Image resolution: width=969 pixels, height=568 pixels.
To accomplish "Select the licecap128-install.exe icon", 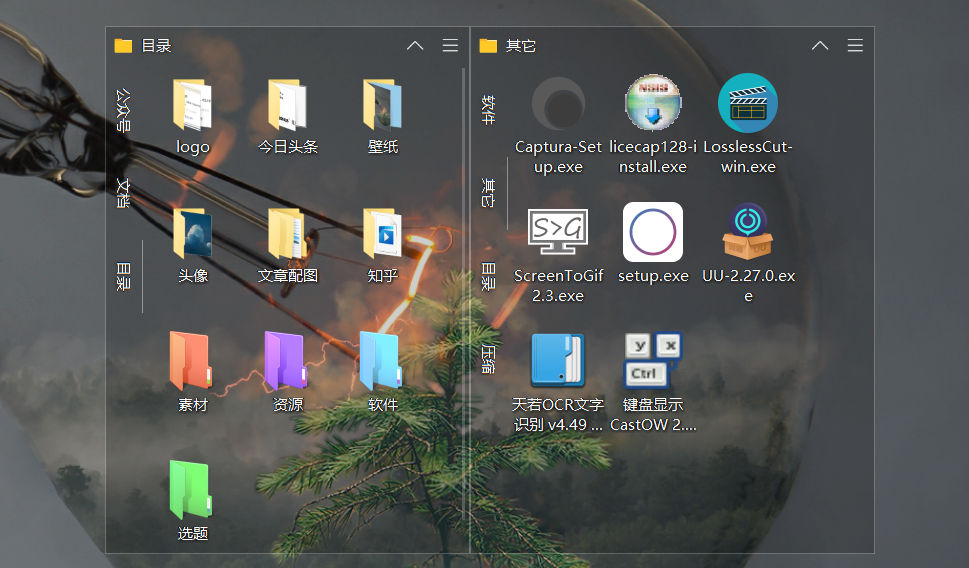I will pos(653,103).
